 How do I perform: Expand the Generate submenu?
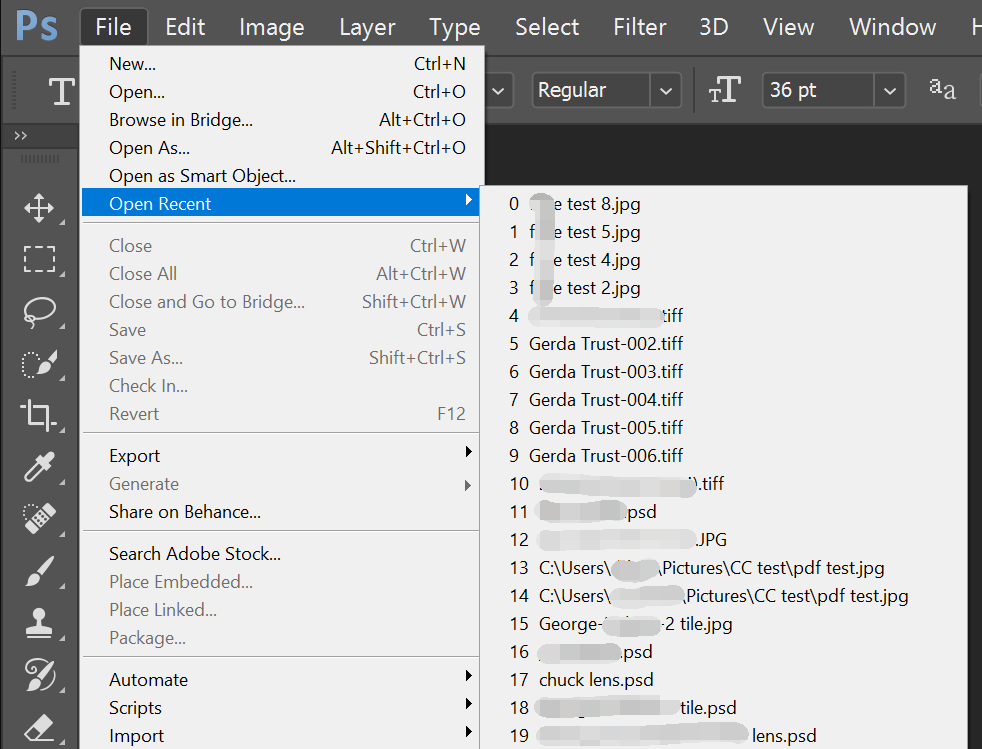(x=281, y=483)
